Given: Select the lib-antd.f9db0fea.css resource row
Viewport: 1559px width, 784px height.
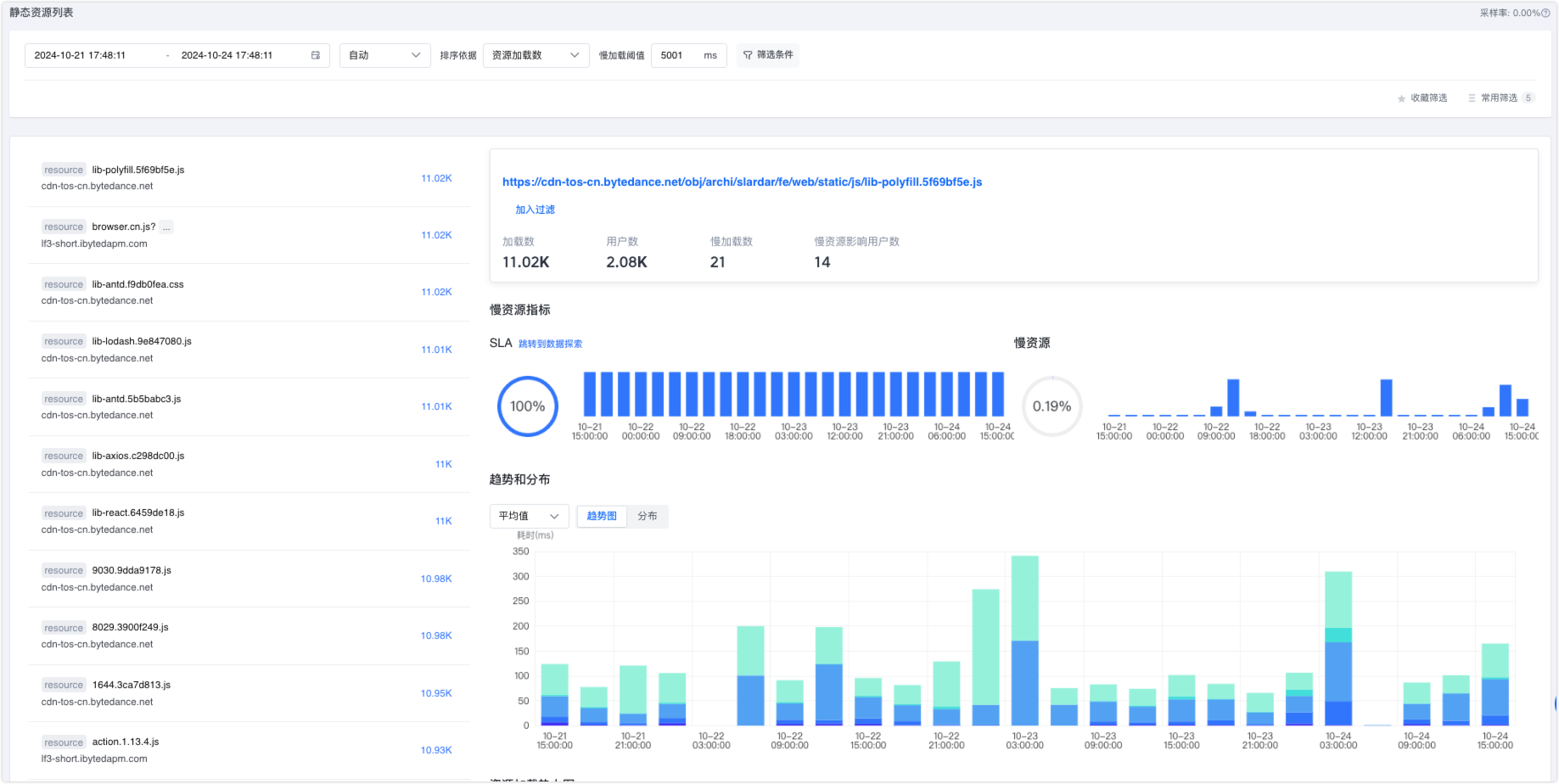Looking at the screenshot, I should click(x=248, y=292).
